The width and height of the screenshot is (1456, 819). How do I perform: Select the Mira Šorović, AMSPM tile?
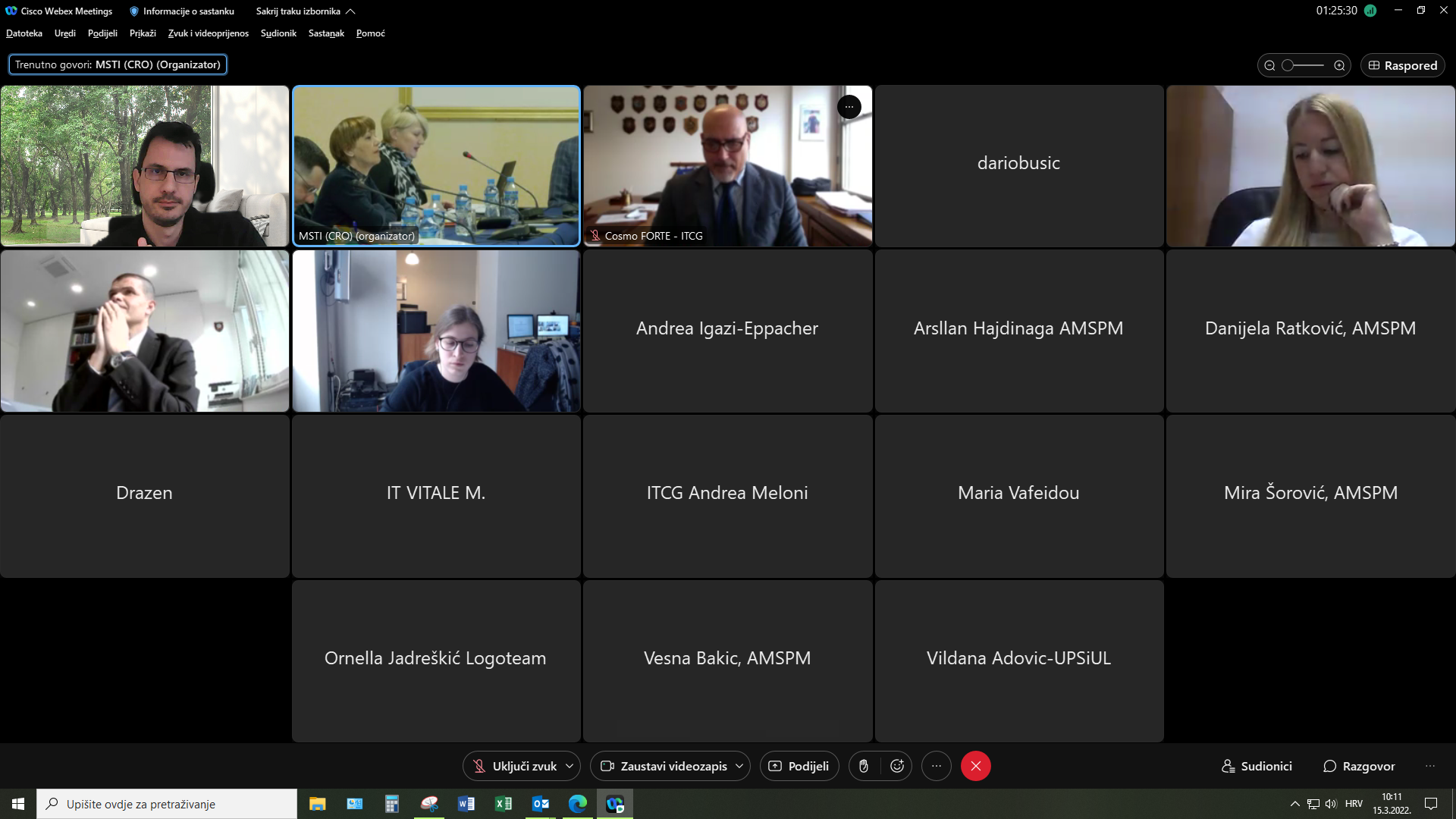(1310, 496)
